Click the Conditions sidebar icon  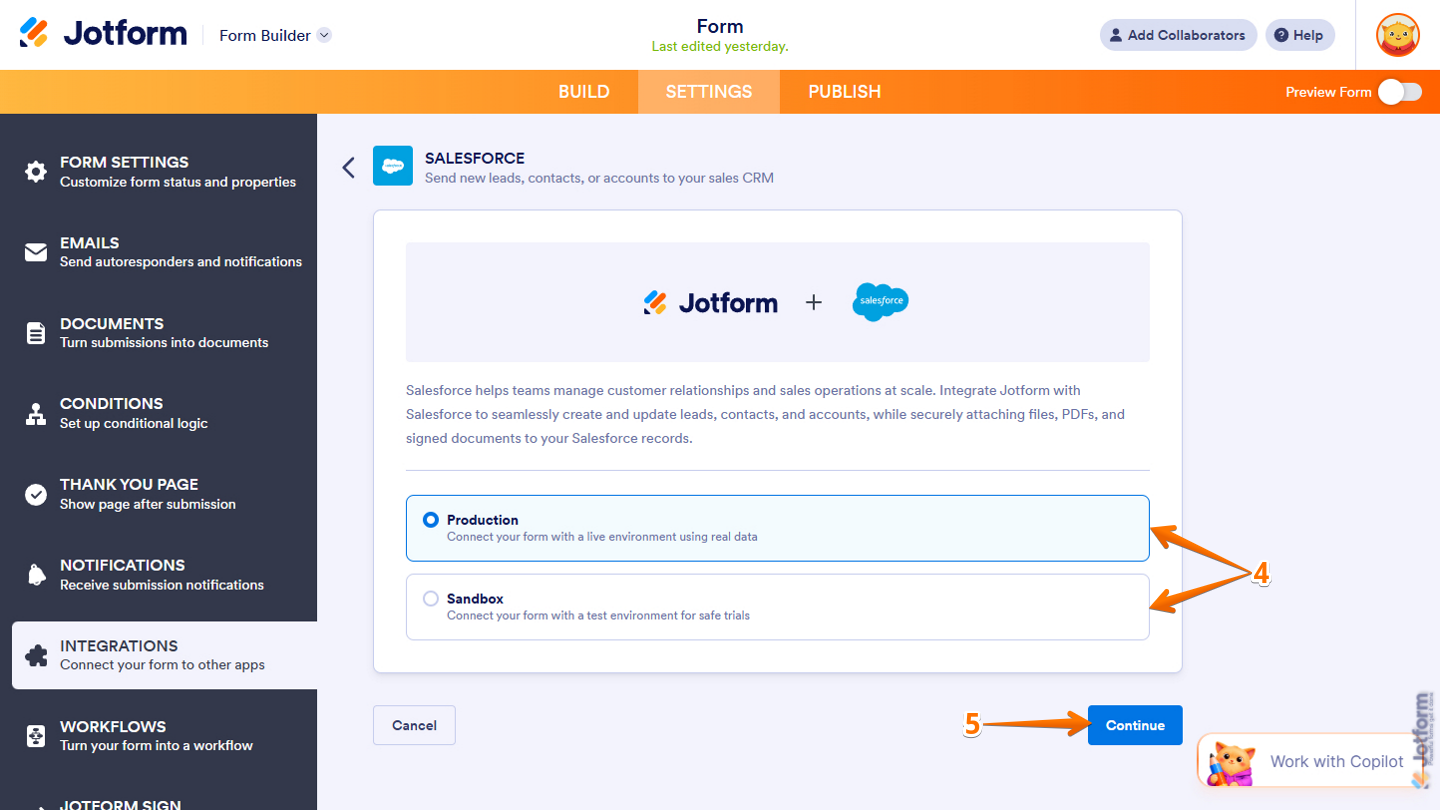(x=36, y=412)
